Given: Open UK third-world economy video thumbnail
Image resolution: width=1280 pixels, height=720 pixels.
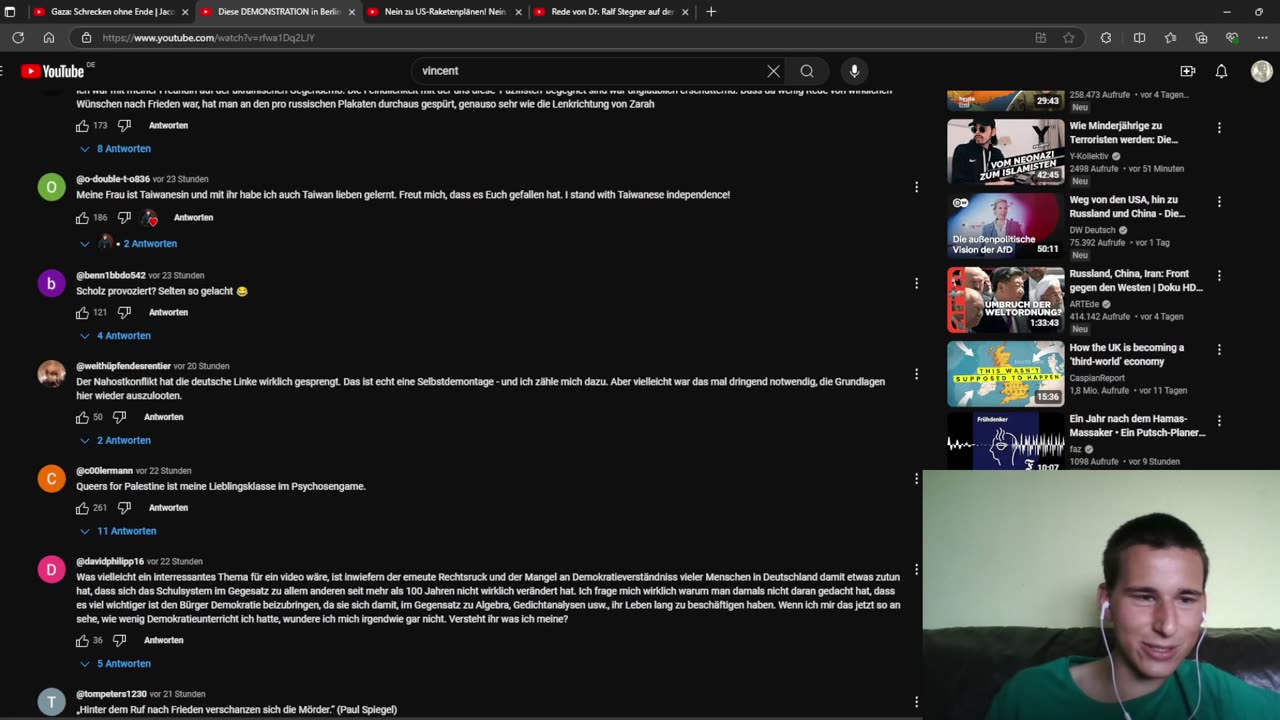Looking at the screenshot, I should point(1005,374).
